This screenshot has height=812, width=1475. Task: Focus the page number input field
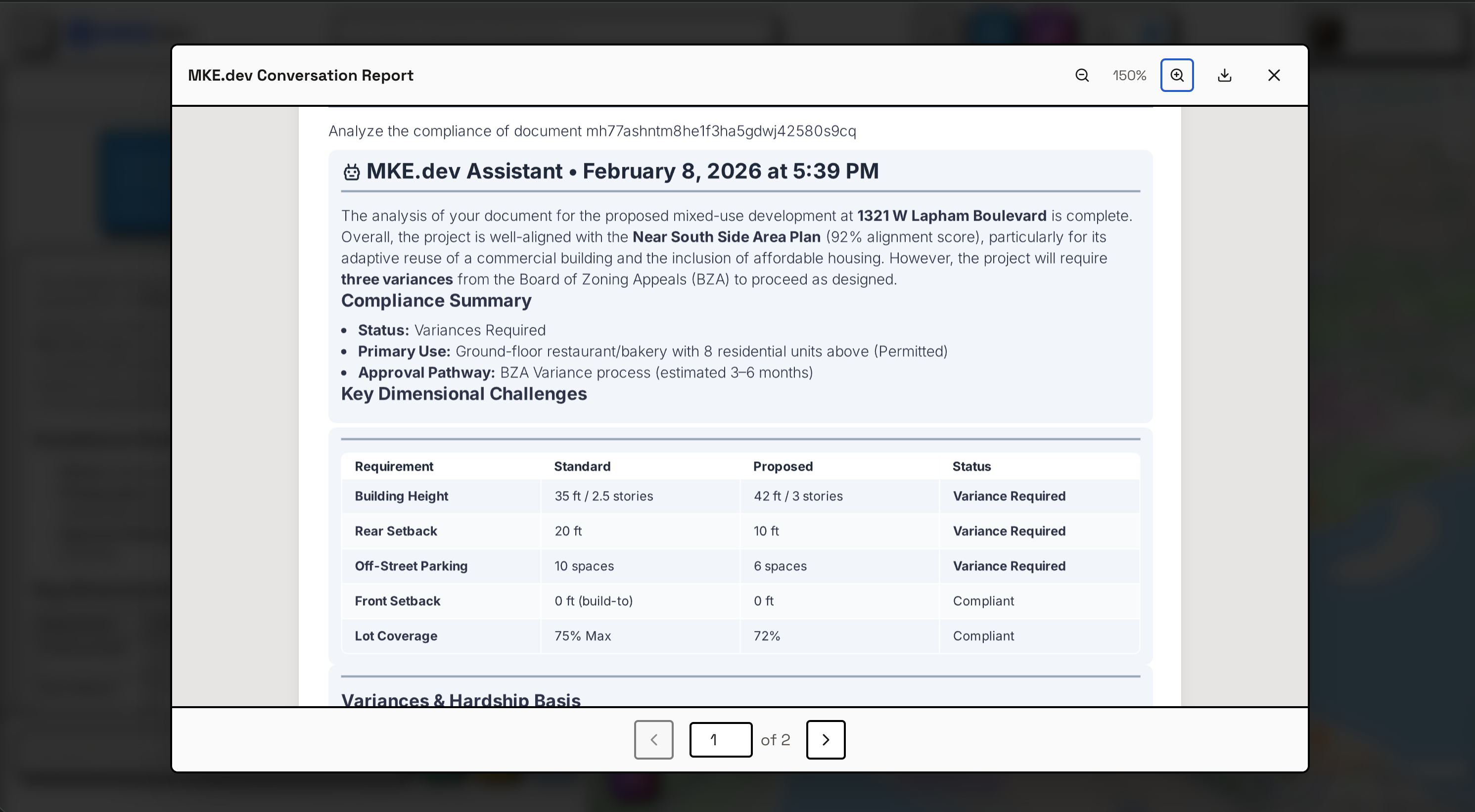[x=720, y=740]
